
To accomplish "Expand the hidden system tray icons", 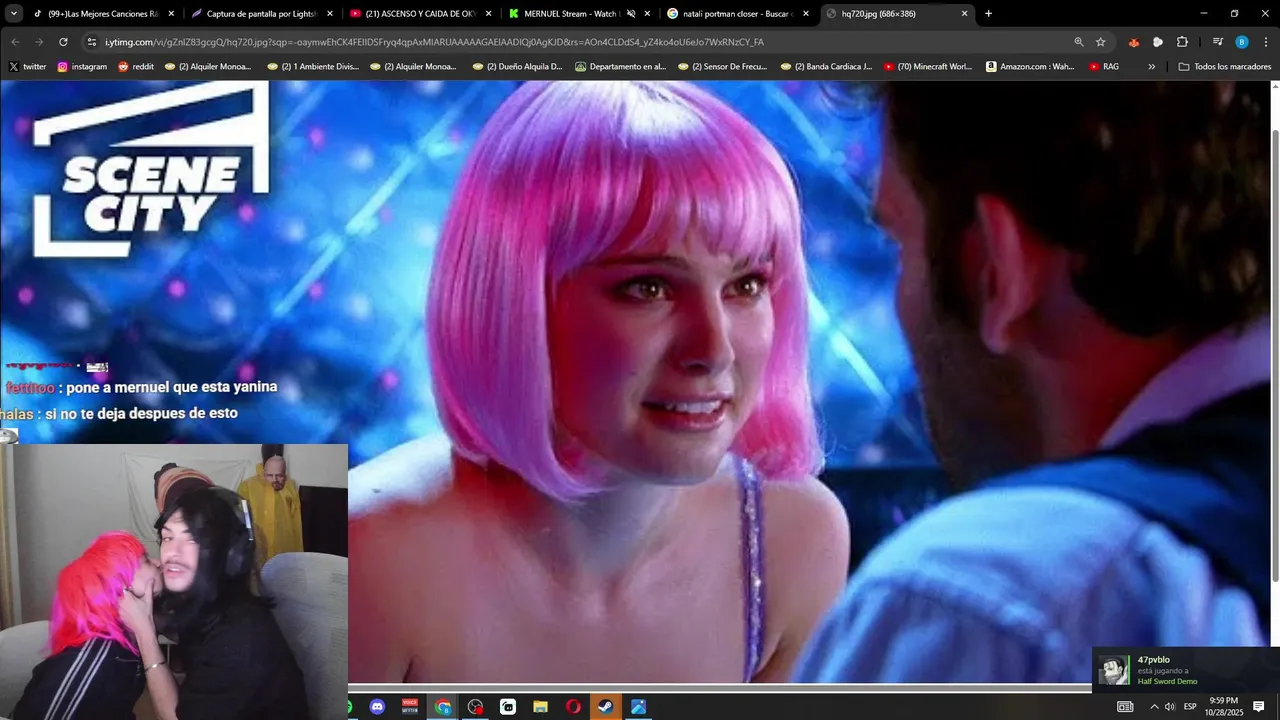I will (x=1154, y=707).
